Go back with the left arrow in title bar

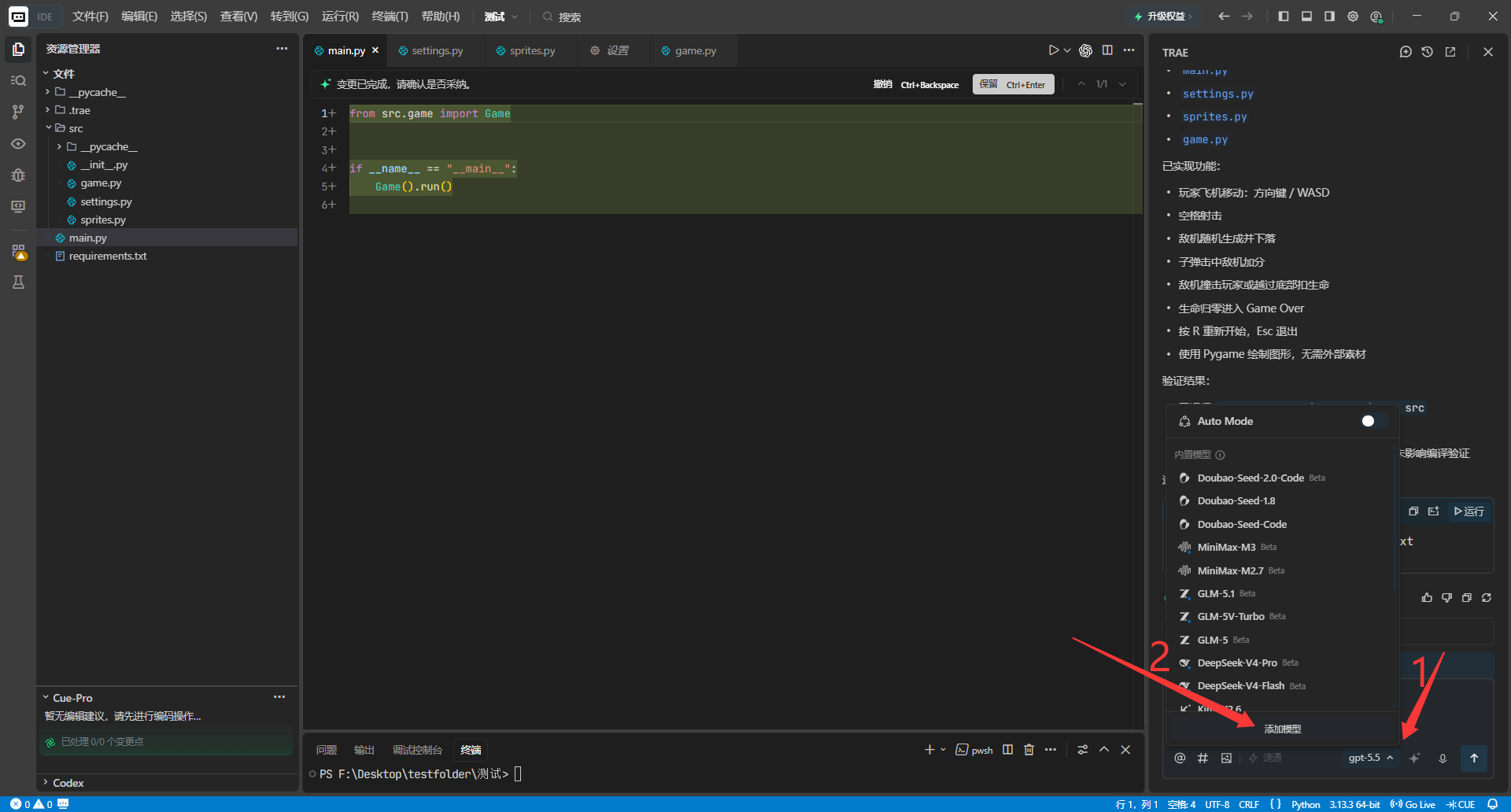point(1224,16)
